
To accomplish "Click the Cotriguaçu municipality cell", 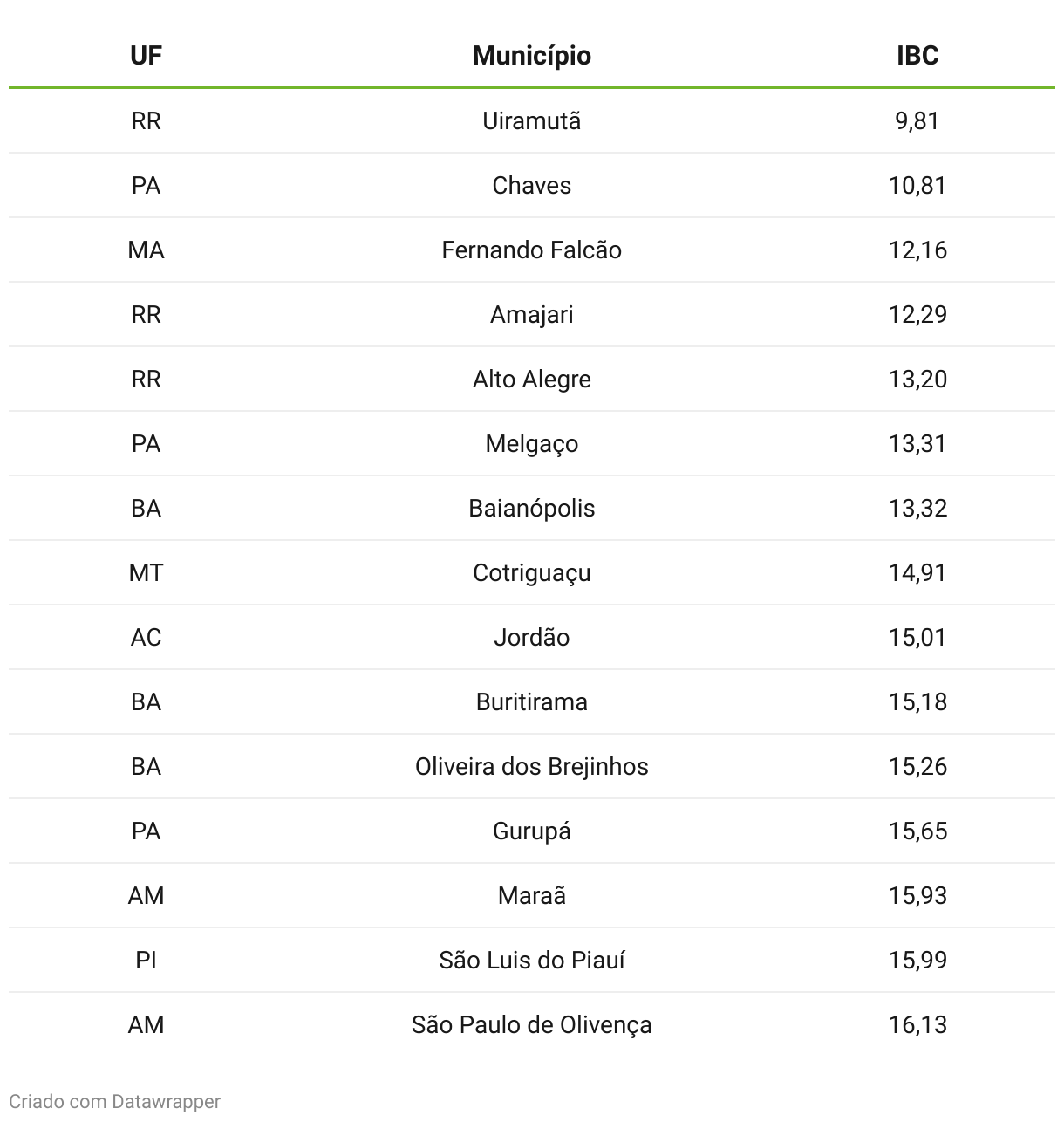I will [x=532, y=572].
